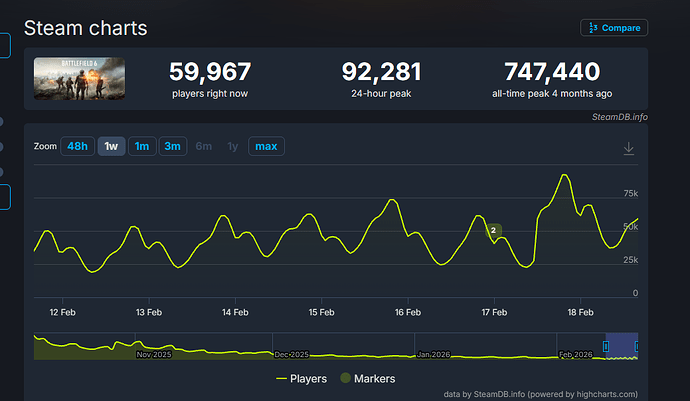Viewport: 690px width, 401px height.
Task: Click the 18 Feb axis label
Action: (x=580, y=313)
